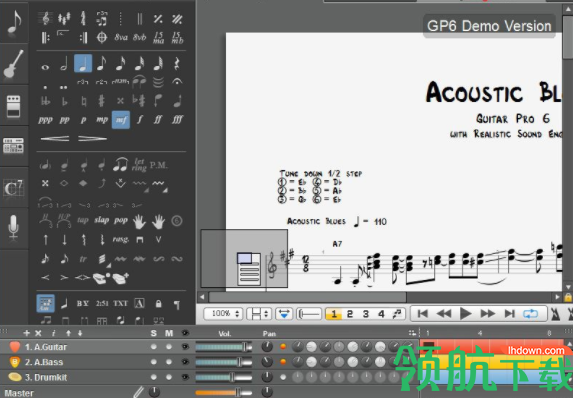Set dynamic to ppp
This screenshot has height=398, width=573.
(45, 120)
